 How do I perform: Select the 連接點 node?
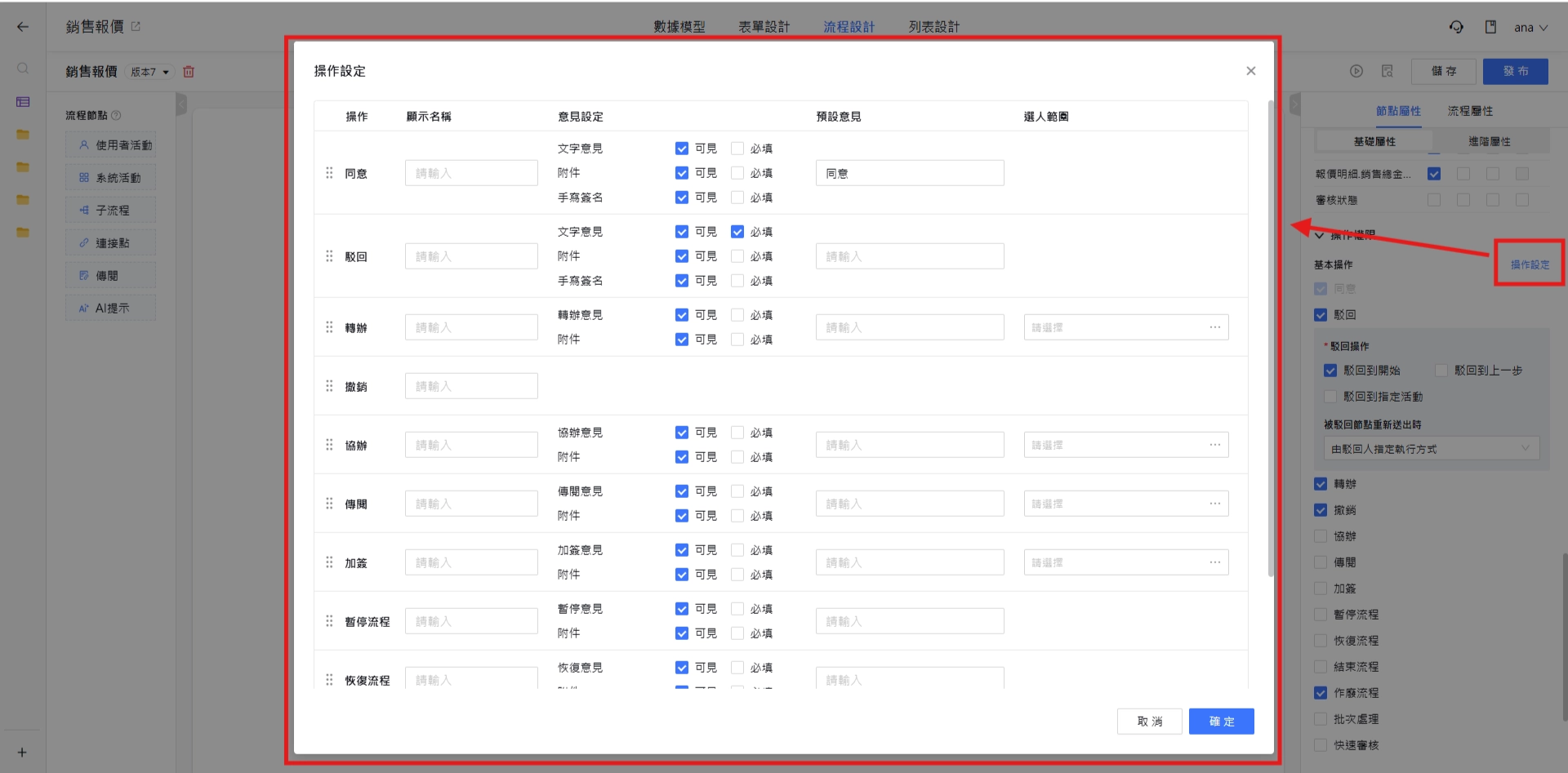tap(111, 243)
